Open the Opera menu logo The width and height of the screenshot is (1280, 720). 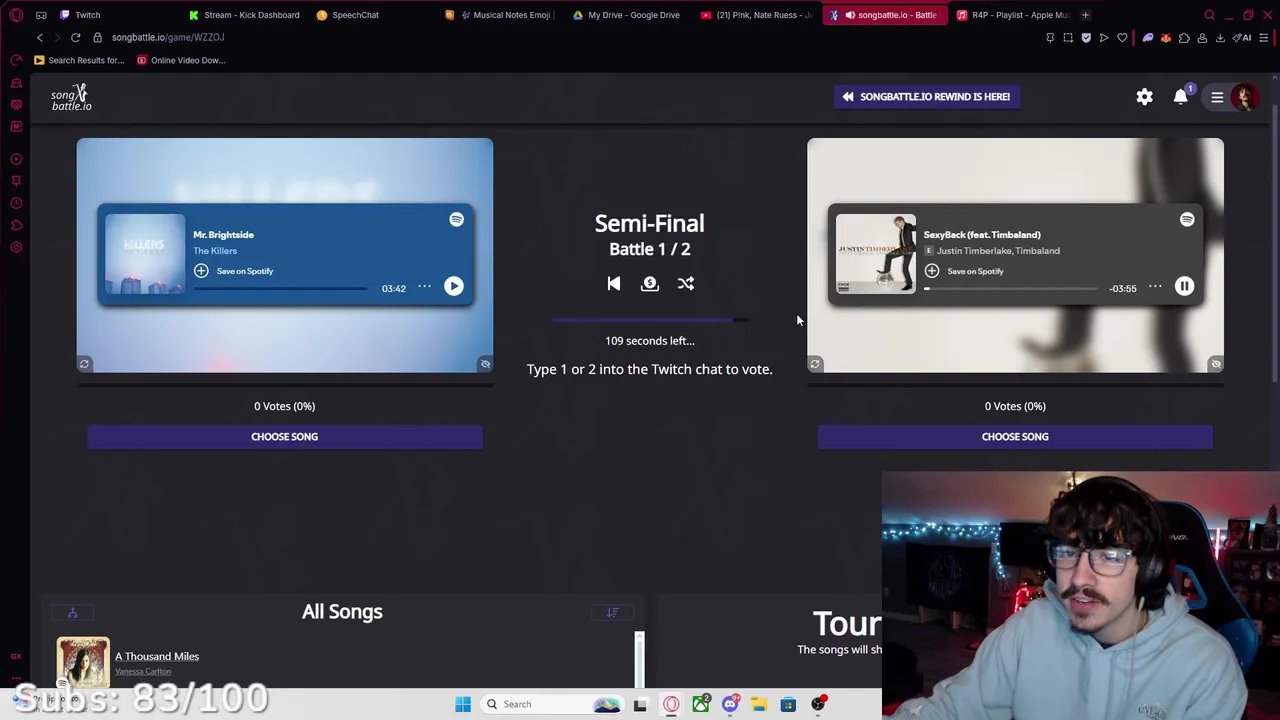click(16, 15)
